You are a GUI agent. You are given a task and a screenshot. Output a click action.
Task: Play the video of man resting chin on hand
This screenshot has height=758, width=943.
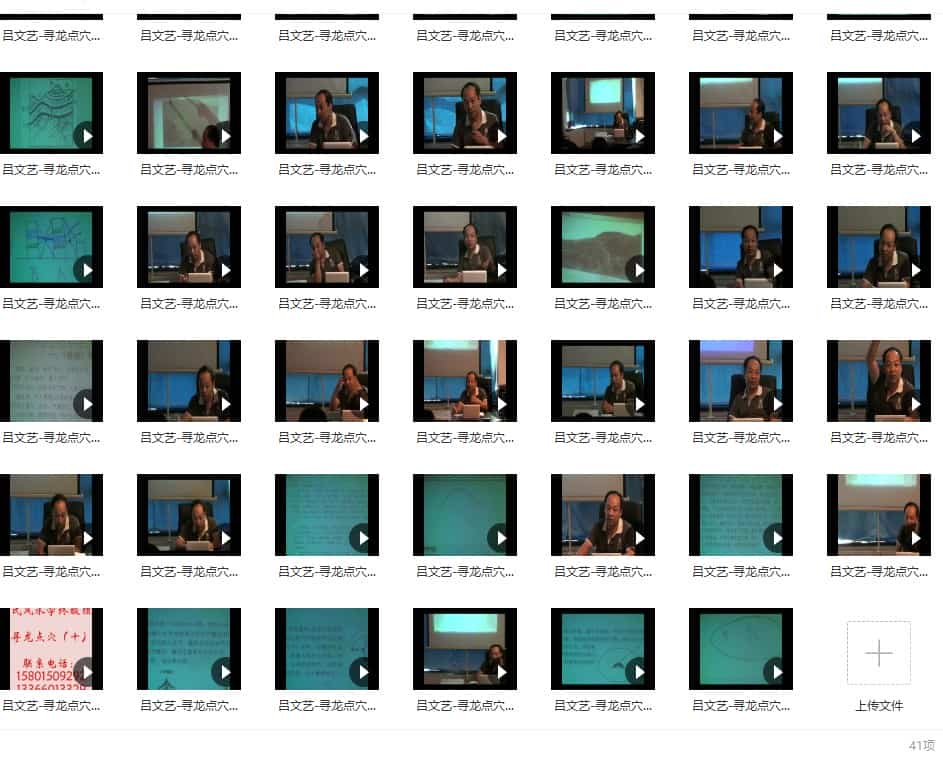[x=326, y=247]
